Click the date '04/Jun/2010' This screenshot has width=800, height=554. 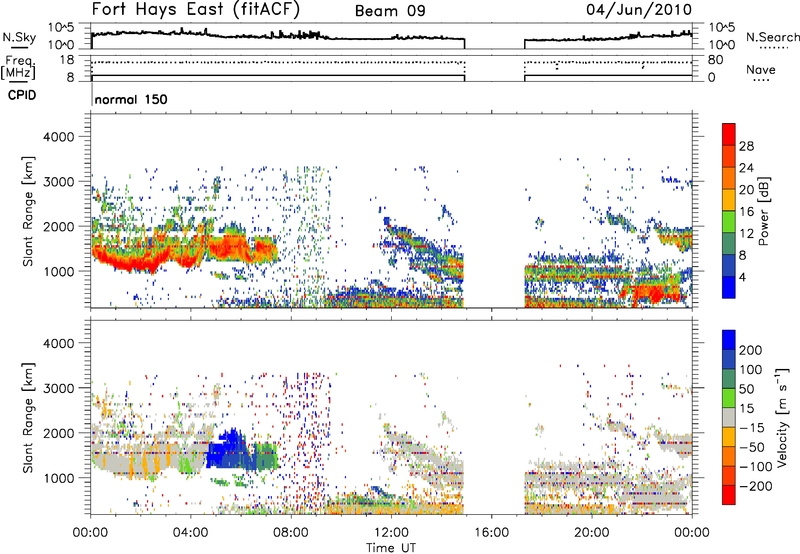pyautogui.click(x=639, y=10)
